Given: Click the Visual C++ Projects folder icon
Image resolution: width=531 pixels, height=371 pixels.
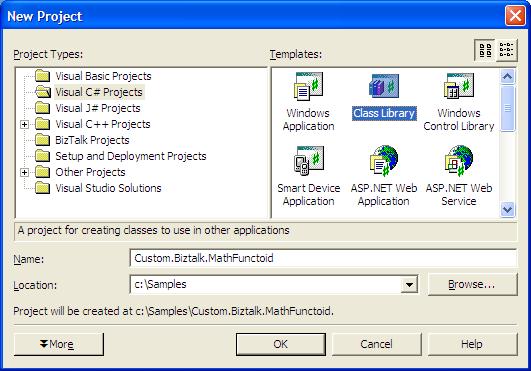Looking at the screenshot, I should tap(43, 124).
